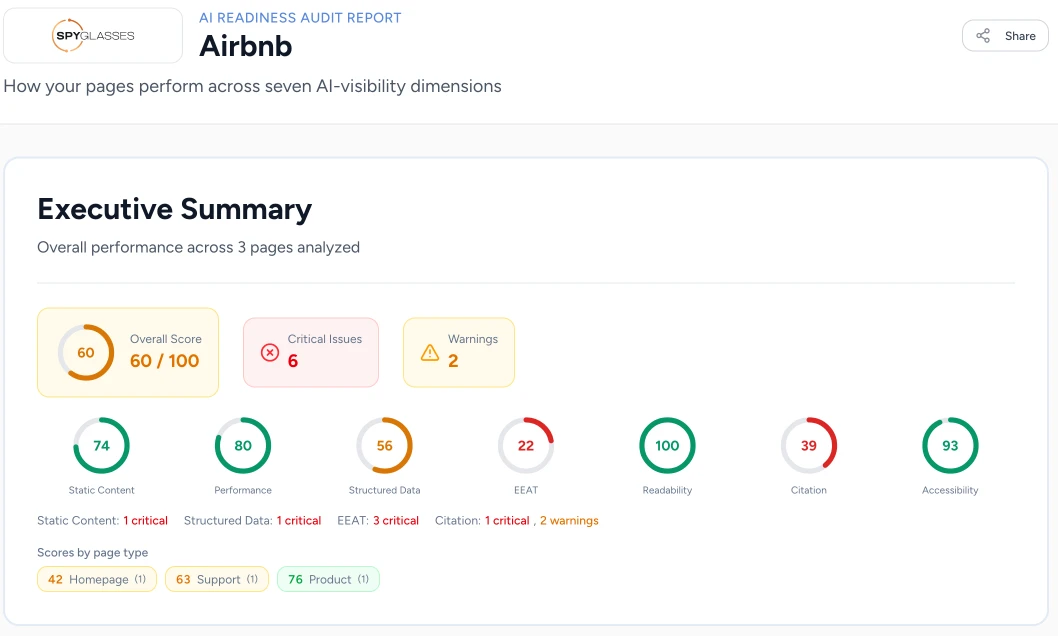Select the Product page type chip
This screenshot has height=636, width=1058.
tap(328, 579)
